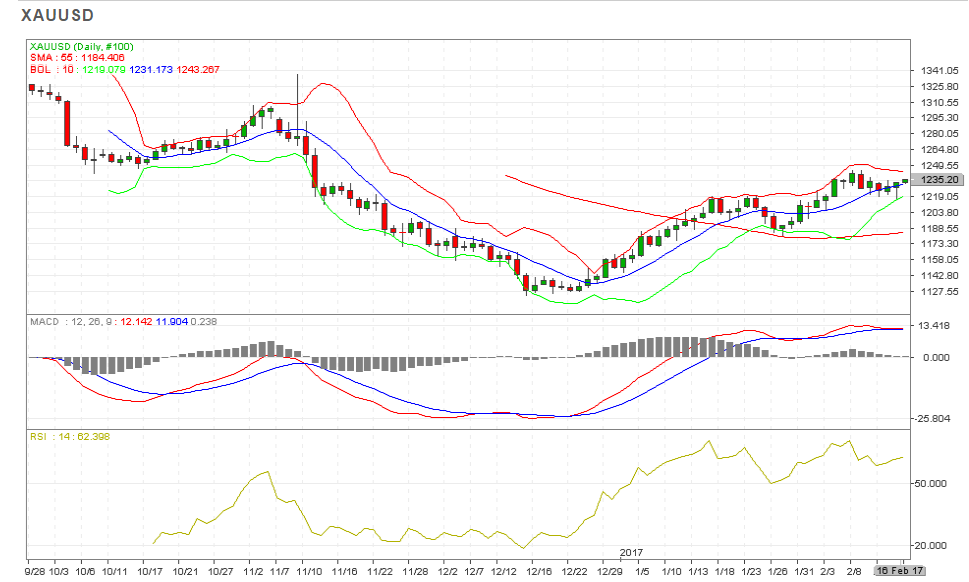The height and width of the screenshot is (582, 969).
Task: Click the red upper Bollinger value 1243.267
Action: click(x=198, y=69)
